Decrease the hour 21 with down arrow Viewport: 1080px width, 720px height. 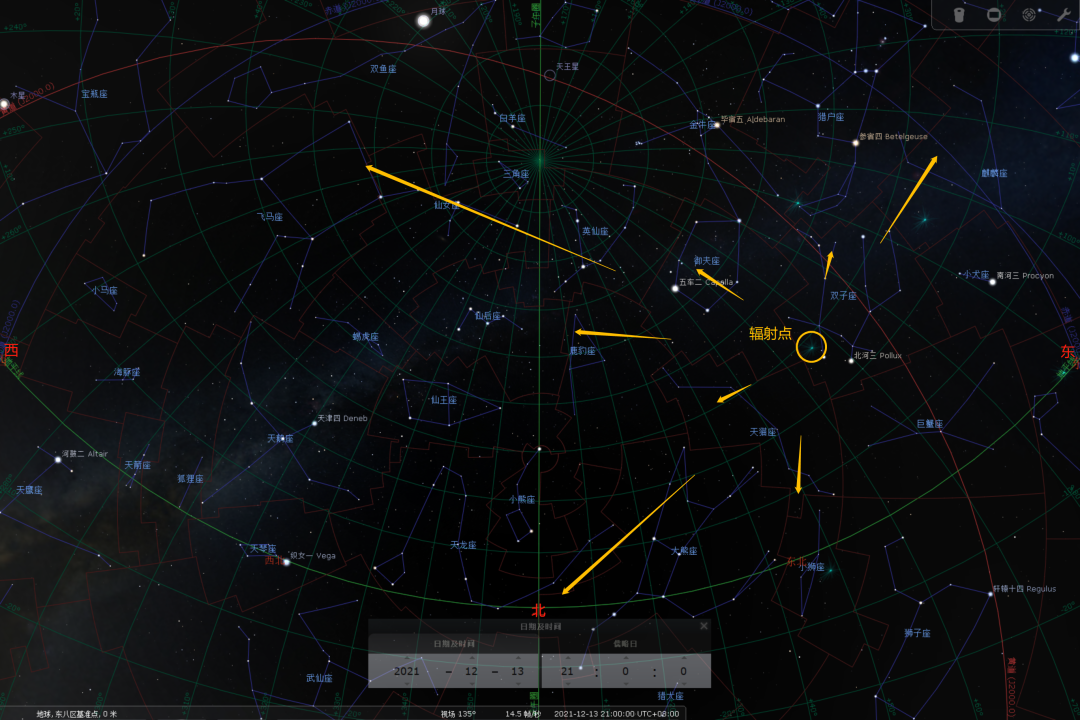(568, 684)
